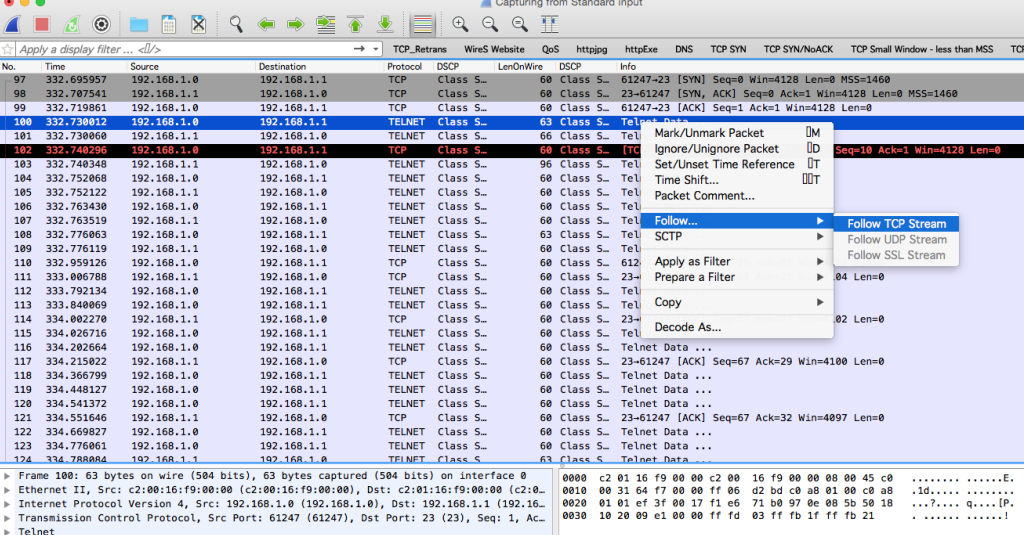This screenshot has width=1024, height=535.
Task: Select packet 97 SYN row
Action: click(512, 80)
